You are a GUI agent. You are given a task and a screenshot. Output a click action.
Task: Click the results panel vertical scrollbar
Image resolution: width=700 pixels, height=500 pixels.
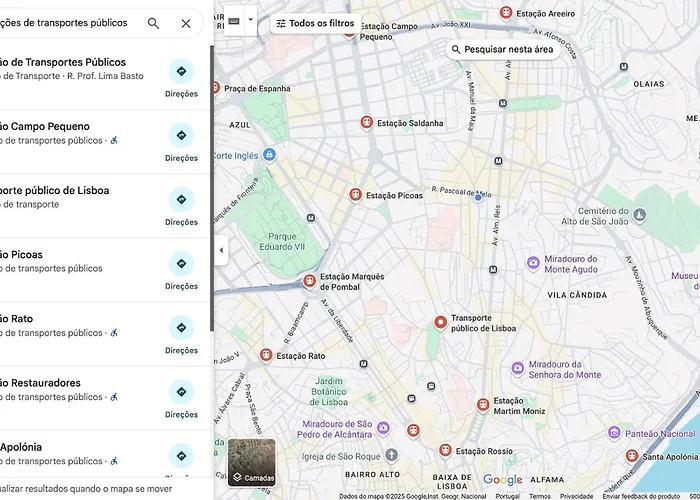point(211,190)
